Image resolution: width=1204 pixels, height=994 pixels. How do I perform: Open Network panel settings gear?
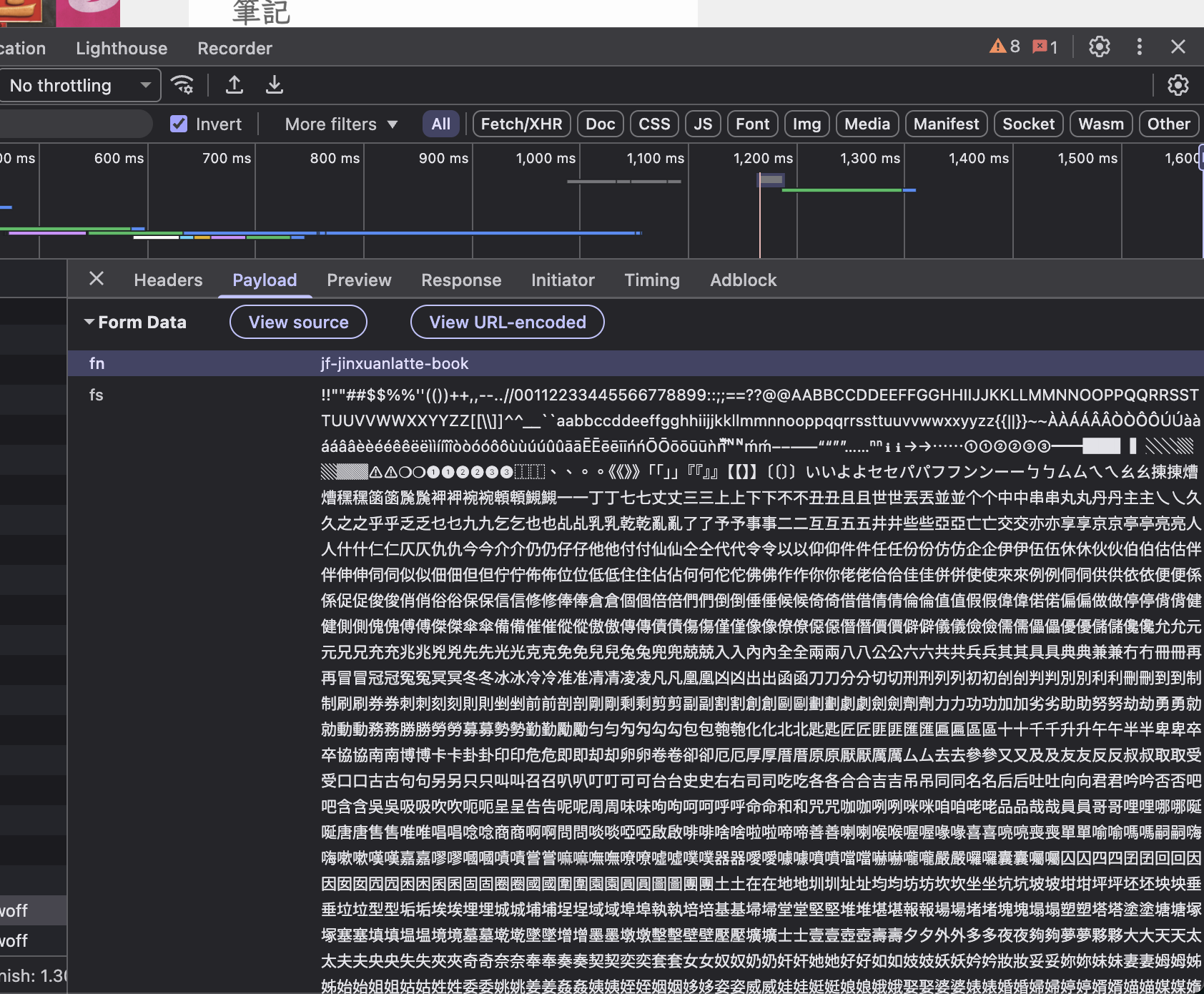click(1178, 85)
